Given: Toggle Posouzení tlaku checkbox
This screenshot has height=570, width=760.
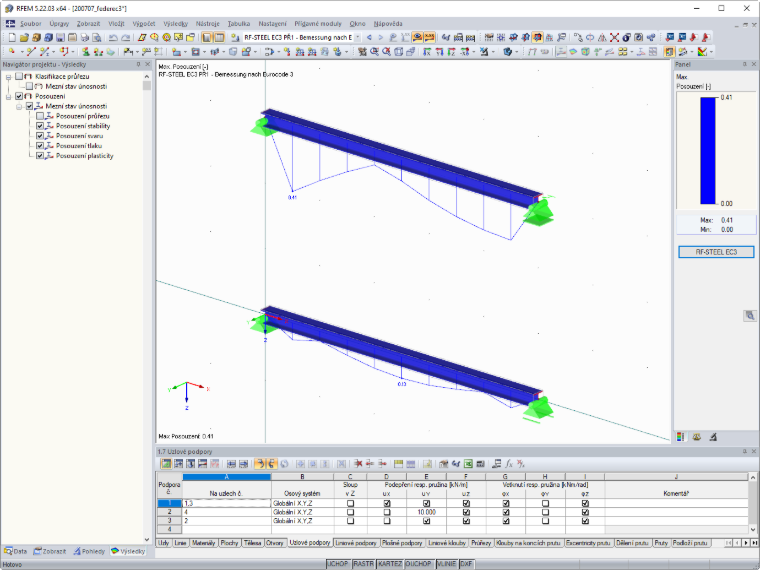Looking at the screenshot, I should coord(40,146).
